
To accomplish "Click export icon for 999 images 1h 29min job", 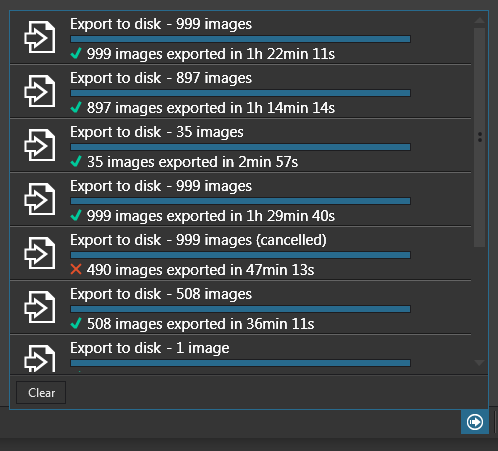I will [40, 199].
